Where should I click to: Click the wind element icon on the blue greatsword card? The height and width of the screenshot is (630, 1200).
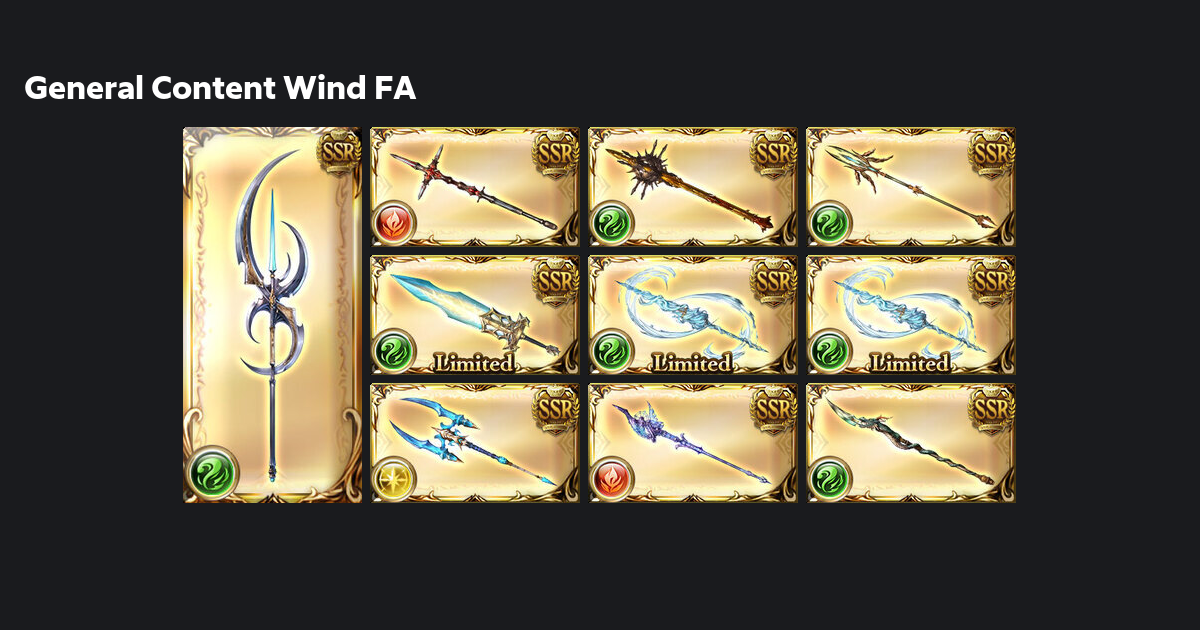tap(394, 350)
